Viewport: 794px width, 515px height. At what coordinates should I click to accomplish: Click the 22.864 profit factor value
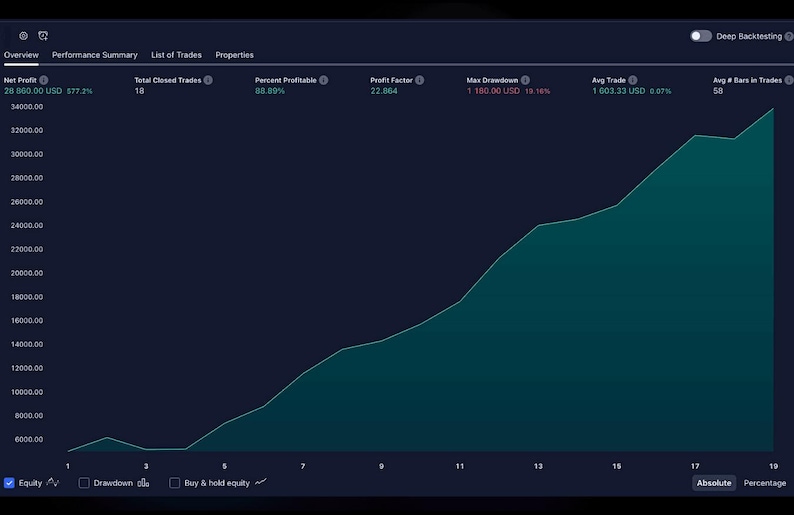pyautogui.click(x=384, y=91)
